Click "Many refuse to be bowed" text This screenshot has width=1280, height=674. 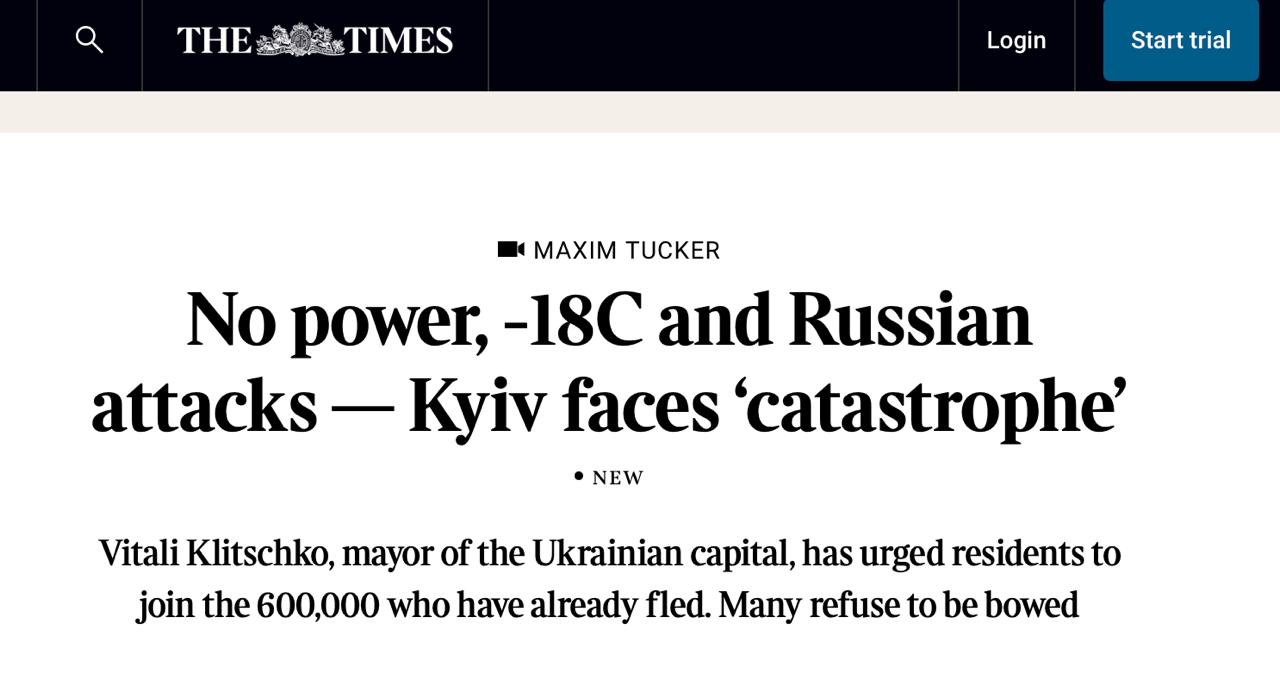[x=898, y=605]
